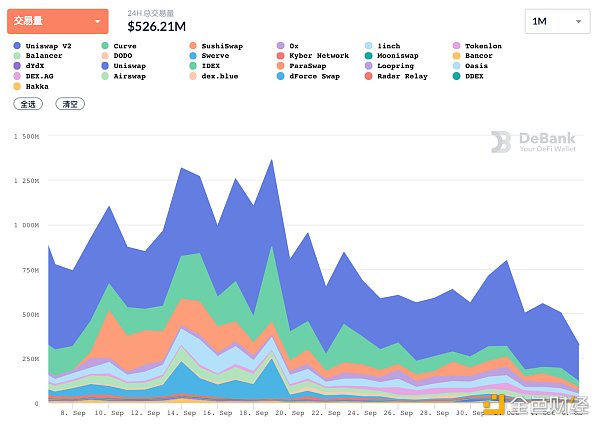Click Airswap legend dot
The width and height of the screenshot is (600, 426).
(x=105, y=76)
